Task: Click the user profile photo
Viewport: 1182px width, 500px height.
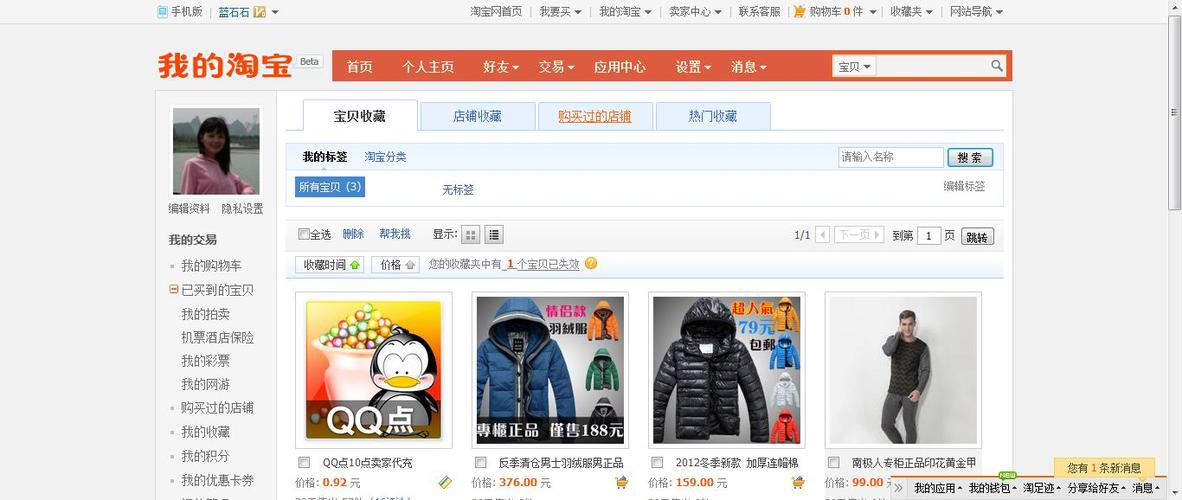Action: (216, 151)
